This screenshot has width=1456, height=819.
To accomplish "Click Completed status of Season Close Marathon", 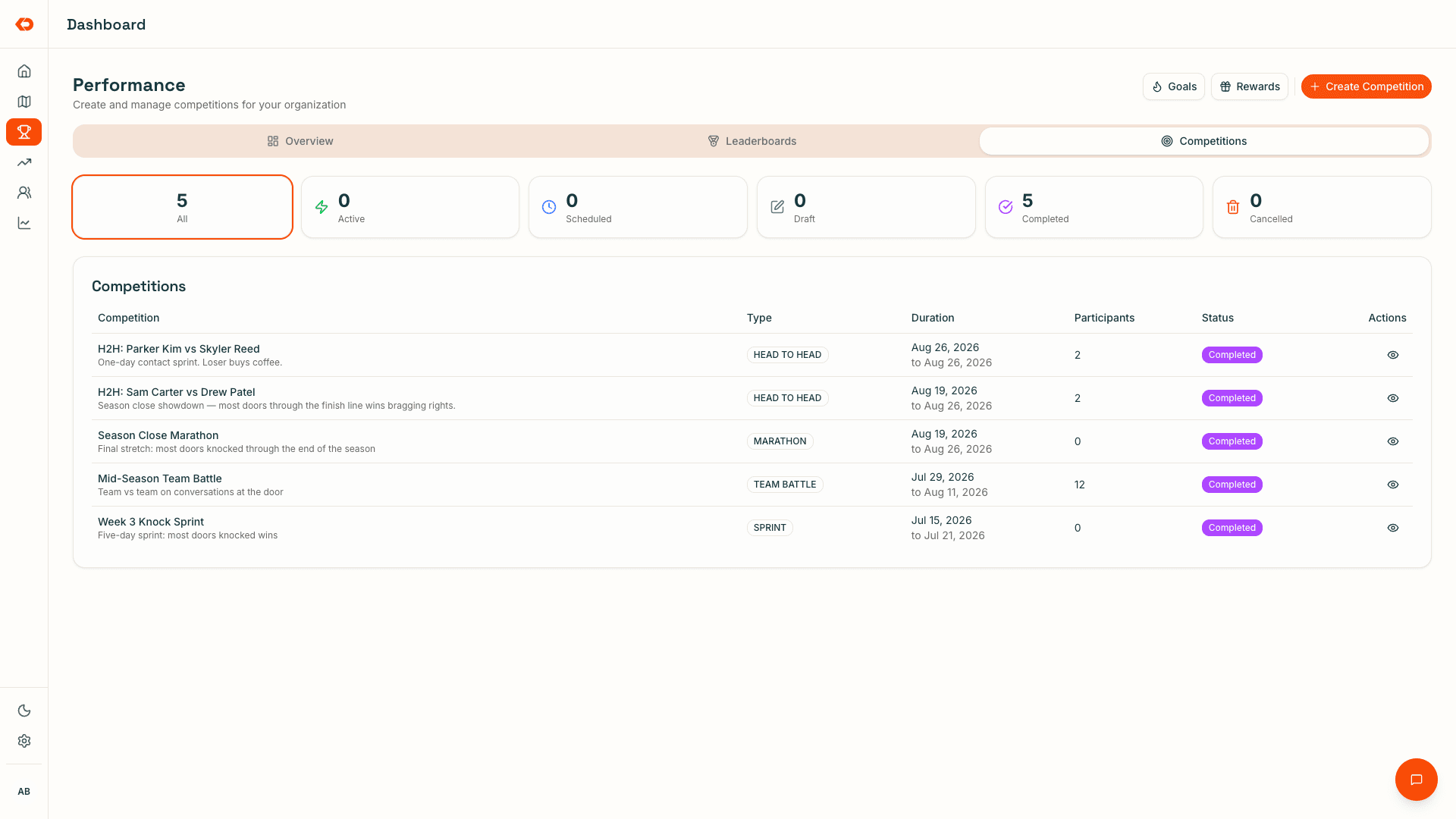I will (1232, 441).
